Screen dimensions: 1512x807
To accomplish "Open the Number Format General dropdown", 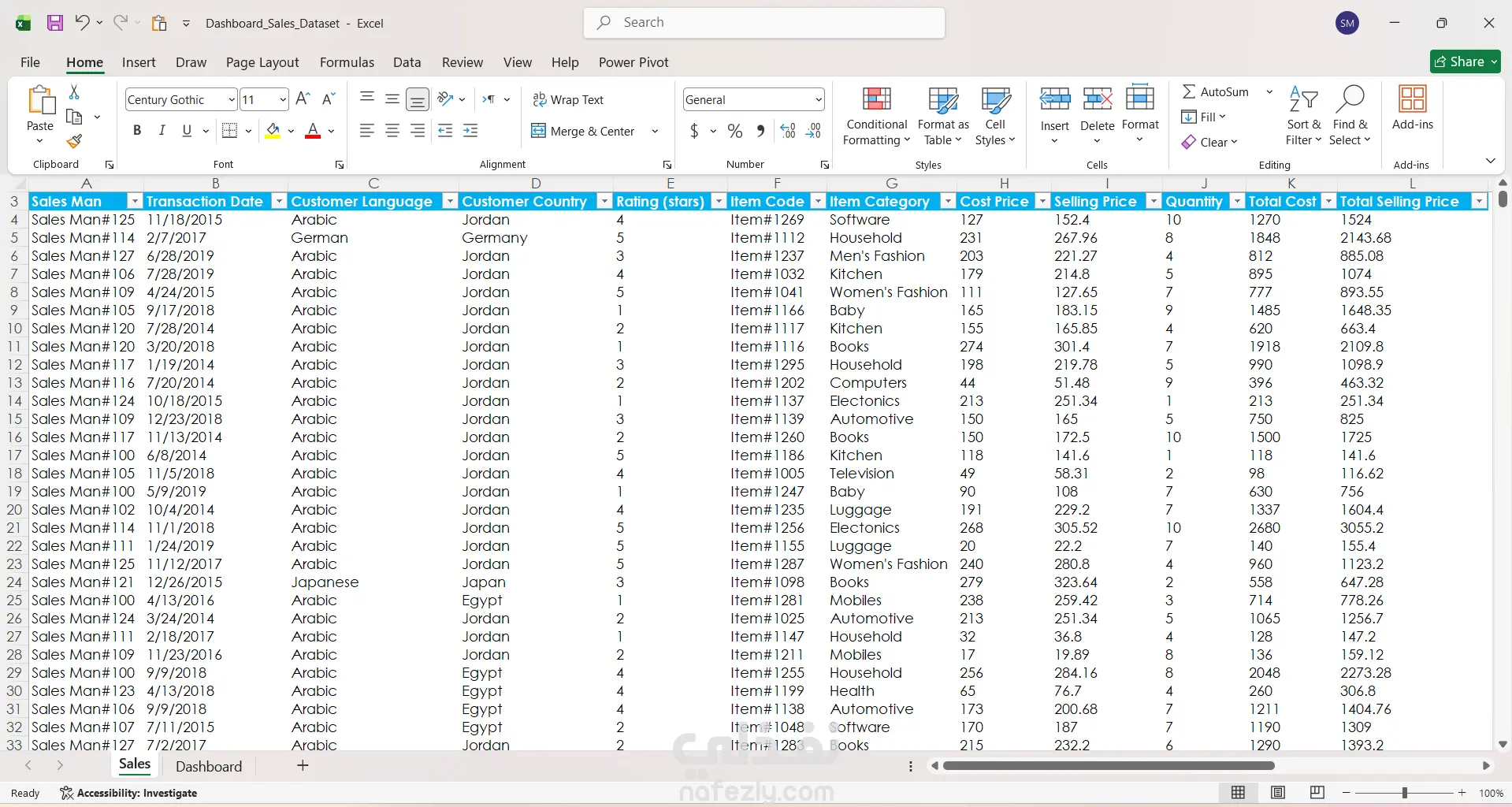I will click(x=819, y=100).
